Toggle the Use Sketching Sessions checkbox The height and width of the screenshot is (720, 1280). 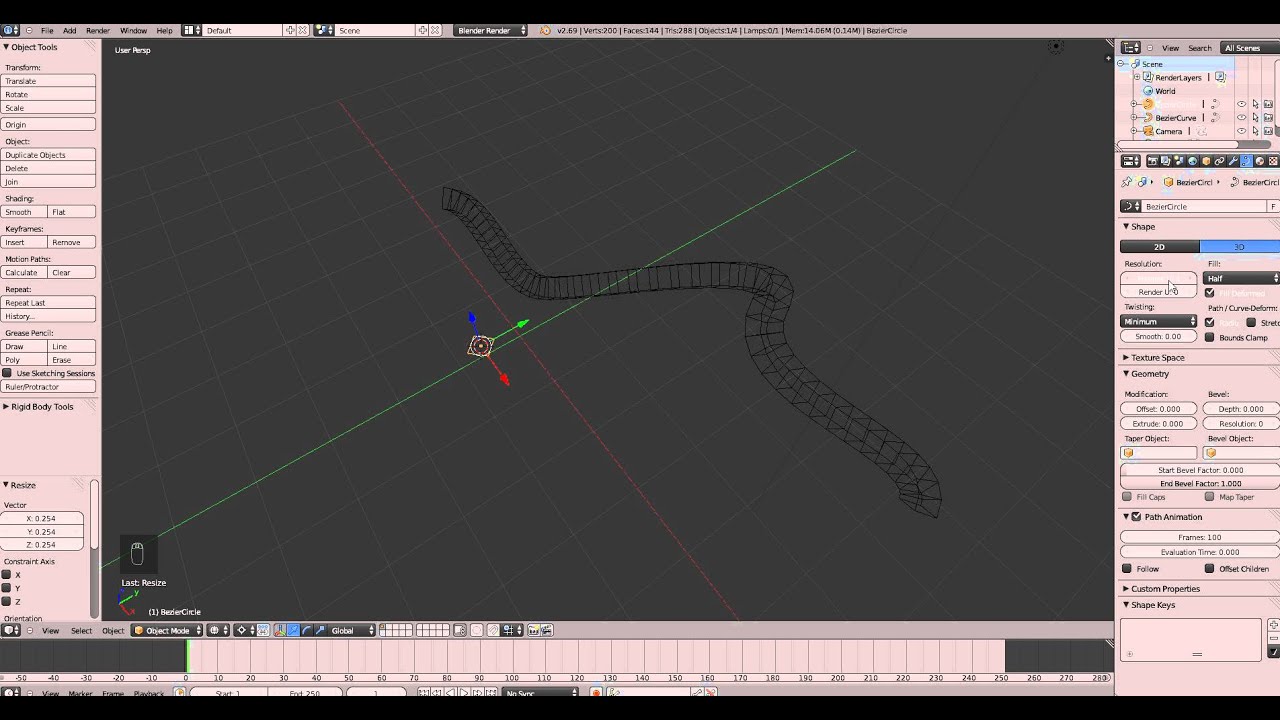7,373
